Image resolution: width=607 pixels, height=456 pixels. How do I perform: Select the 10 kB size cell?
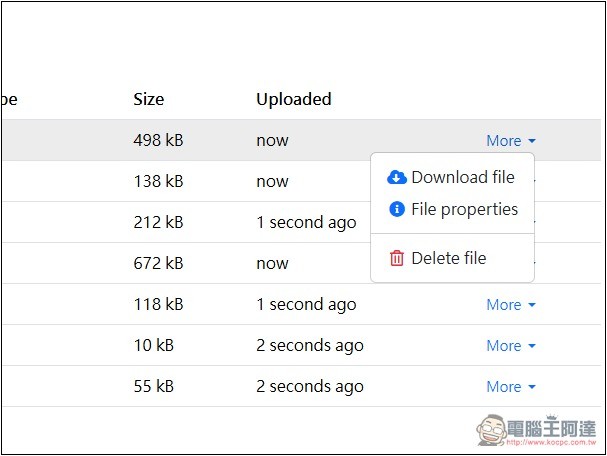coord(154,345)
